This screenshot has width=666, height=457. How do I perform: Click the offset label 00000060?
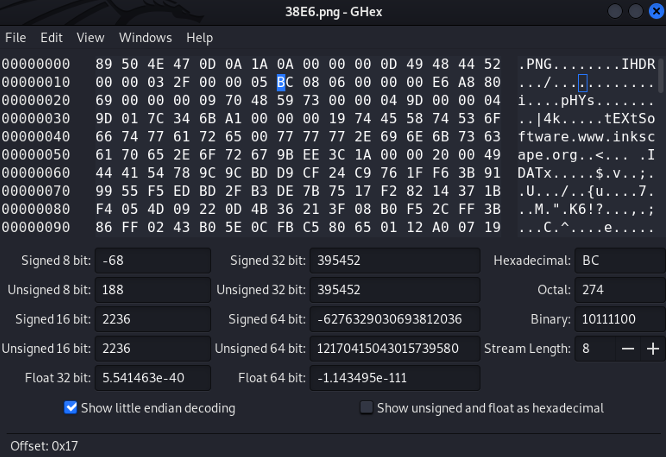pyautogui.click(x=36, y=173)
